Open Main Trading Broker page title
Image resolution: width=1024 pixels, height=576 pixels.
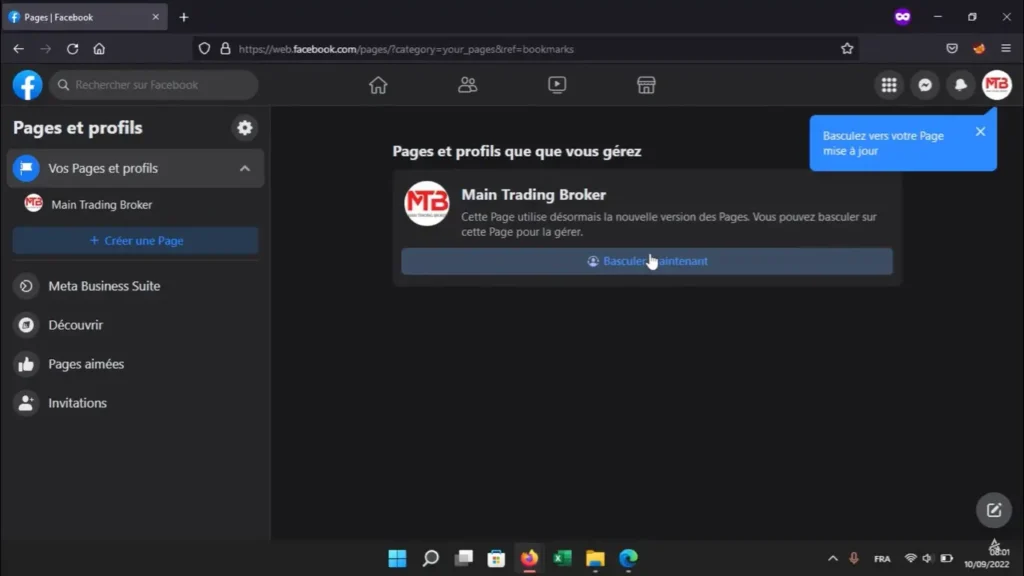(x=534, y=195)
